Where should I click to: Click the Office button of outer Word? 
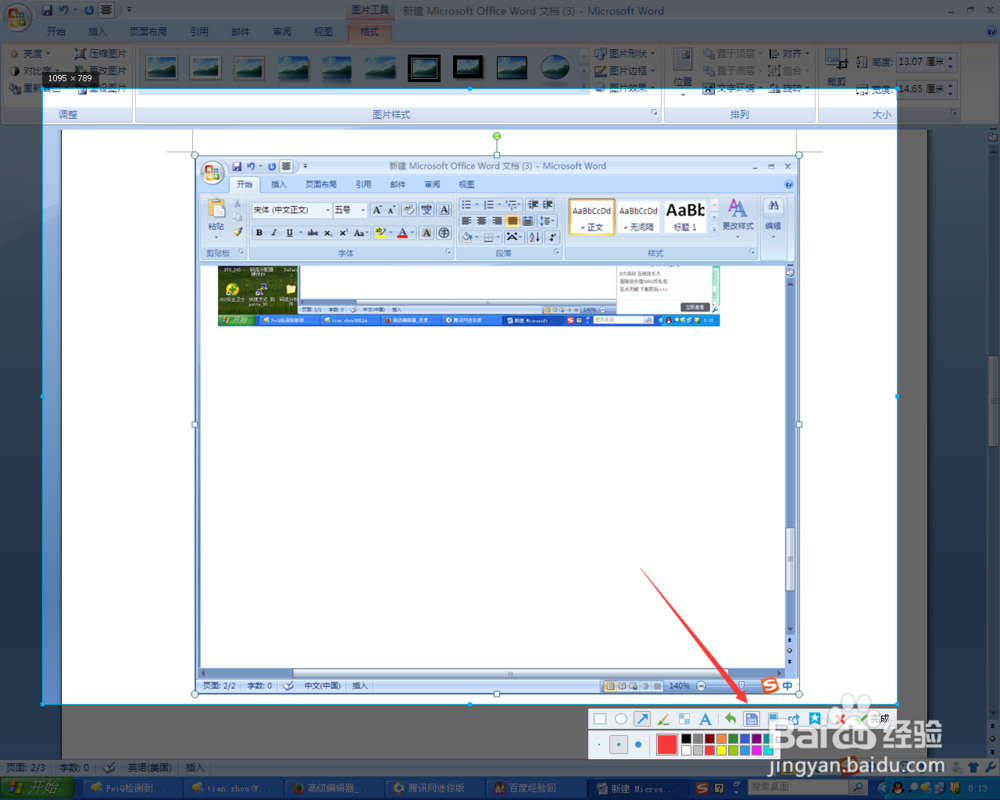click(18, 17)
